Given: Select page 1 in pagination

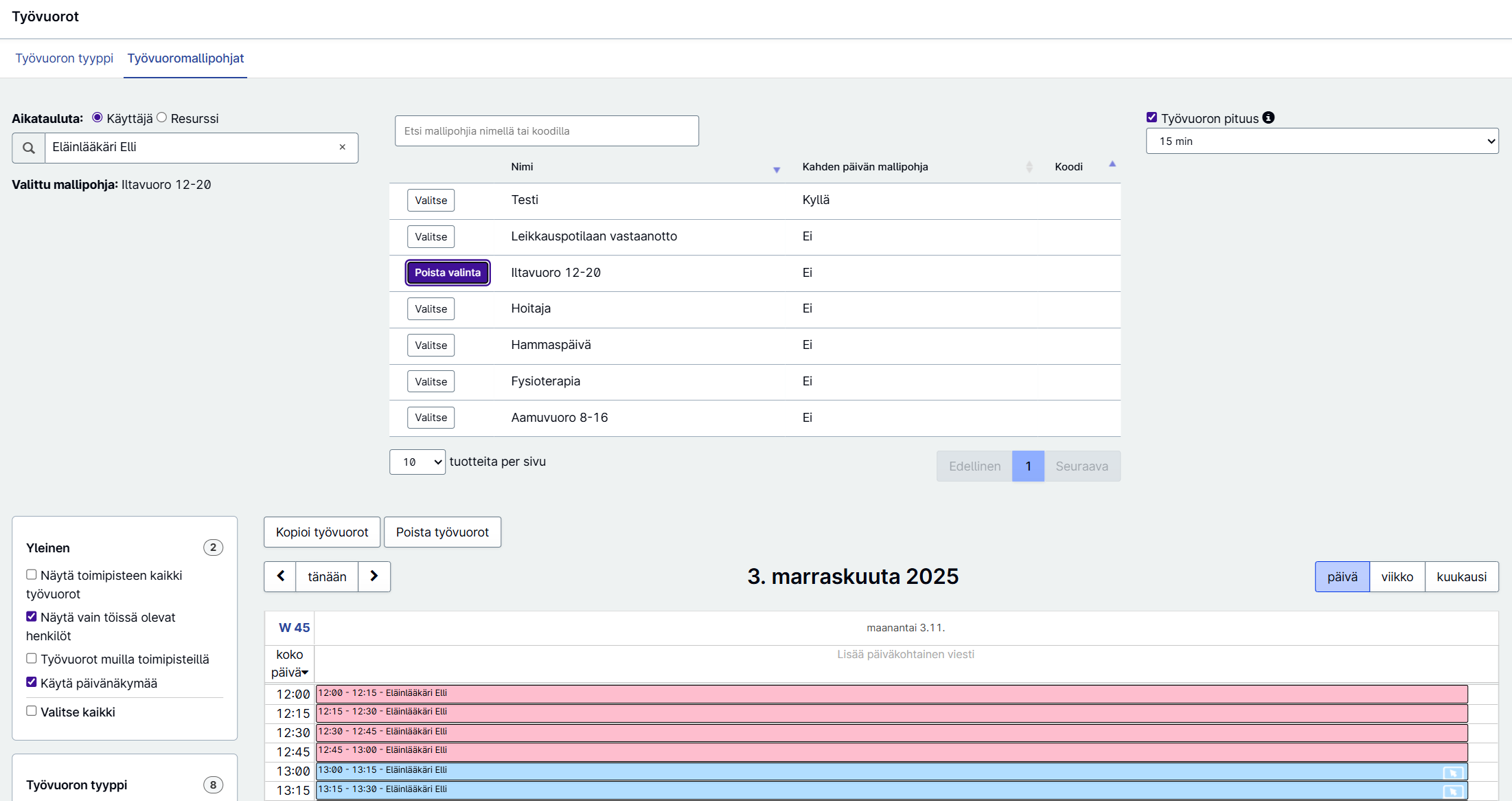Looking at the screenshot, I should [1028, 466].
